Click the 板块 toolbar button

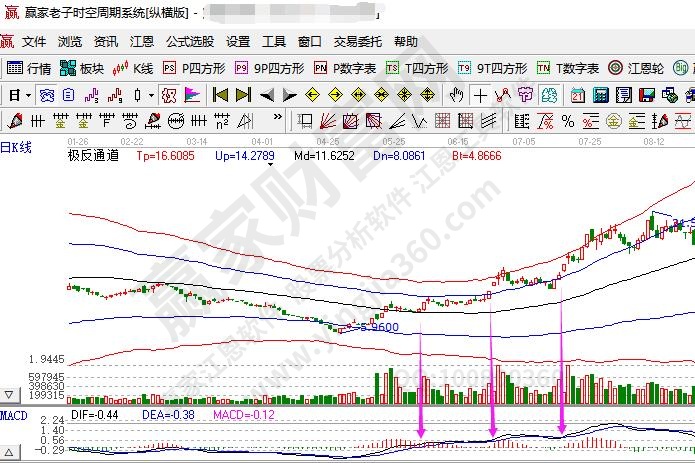82,68
